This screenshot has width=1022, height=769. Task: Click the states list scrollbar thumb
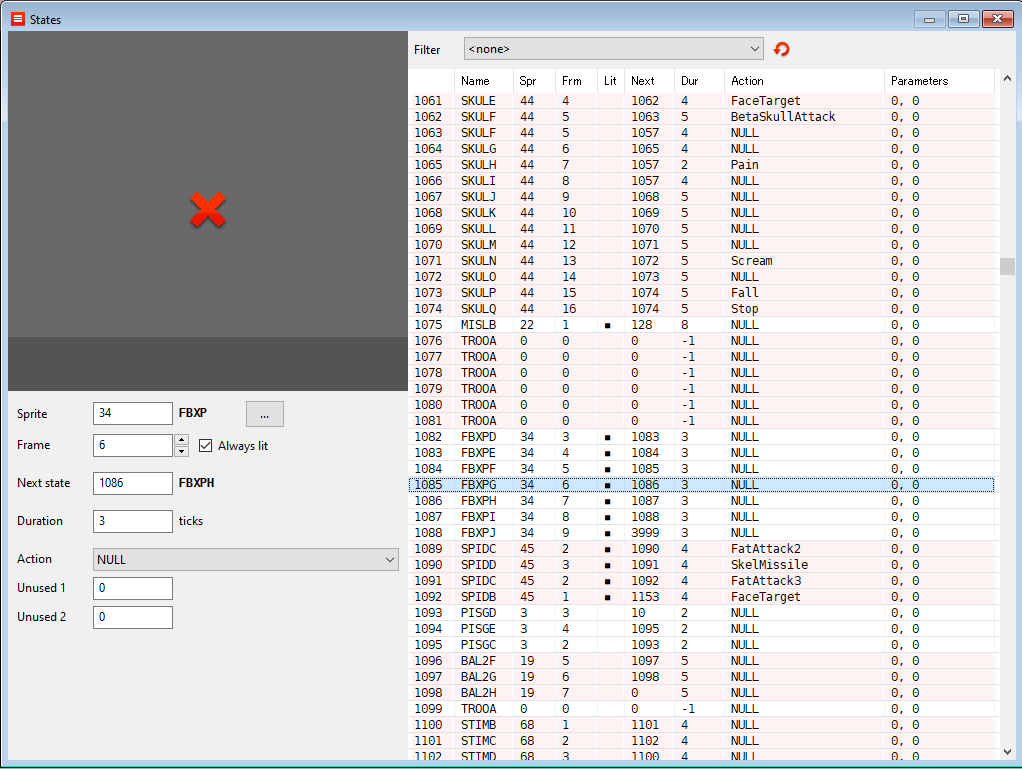point(1007,266)
